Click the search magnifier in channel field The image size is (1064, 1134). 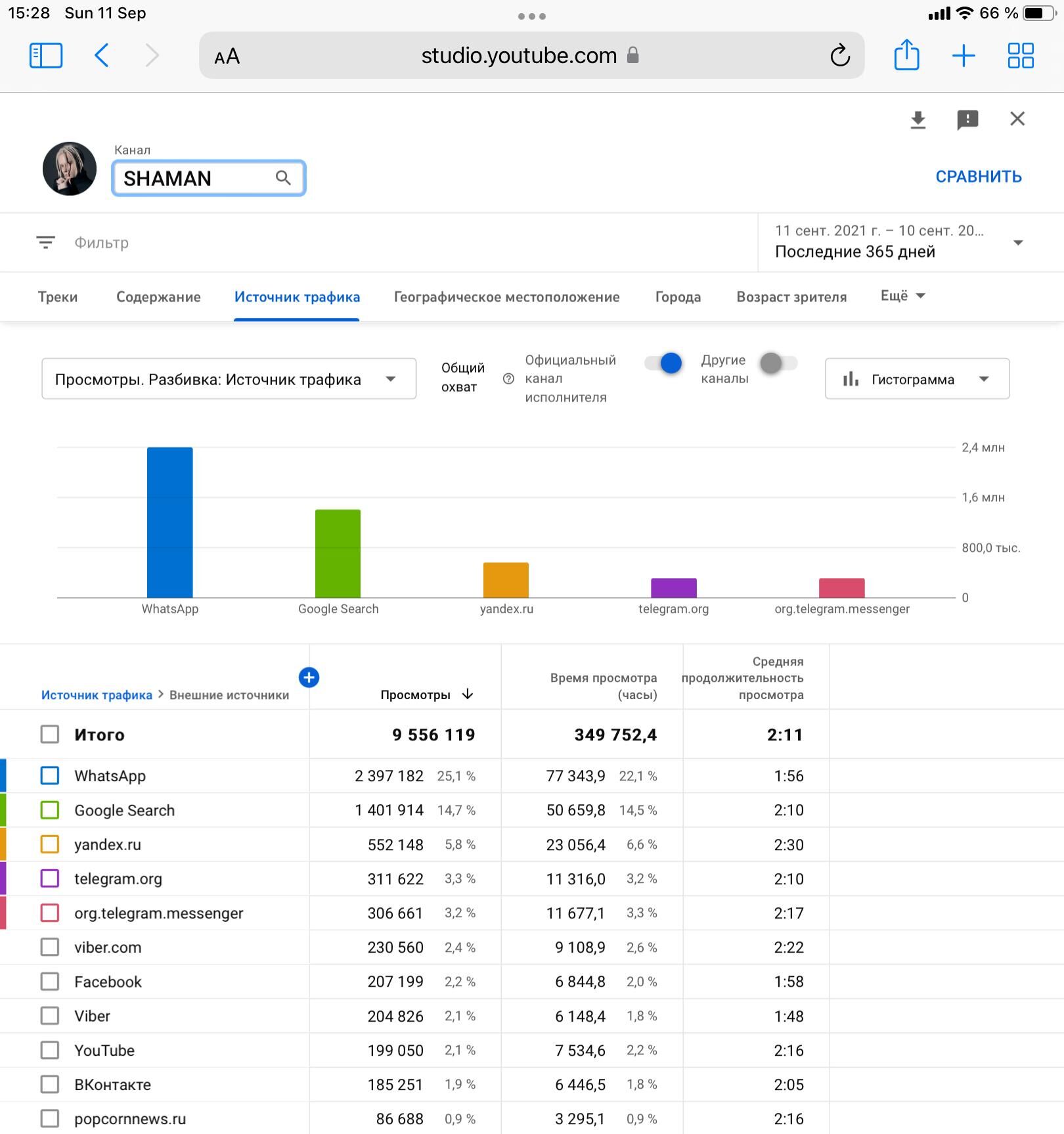283,178
